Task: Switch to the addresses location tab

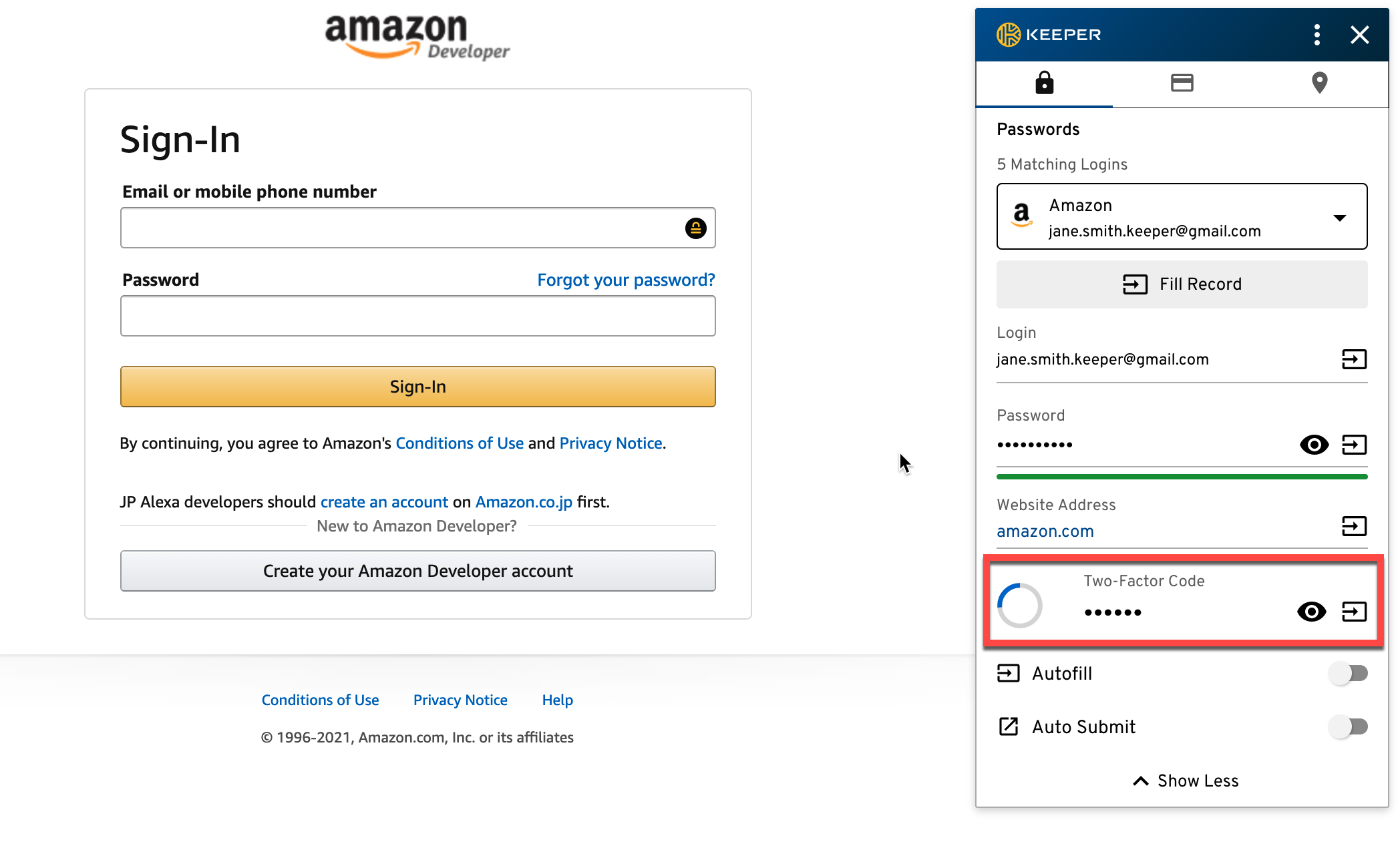Action: (x=1319, y=83)
